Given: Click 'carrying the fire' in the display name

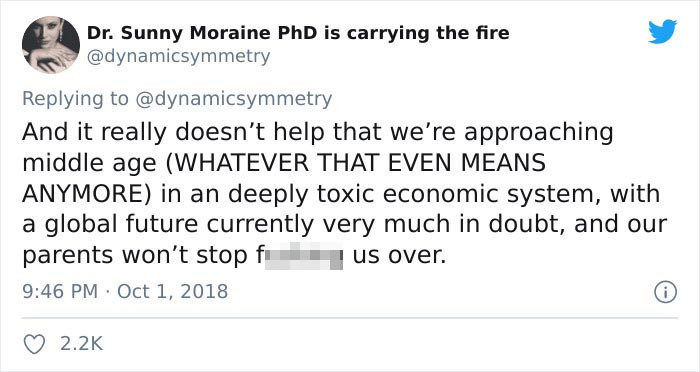Looking at the screenshot, I should (428, 33).
